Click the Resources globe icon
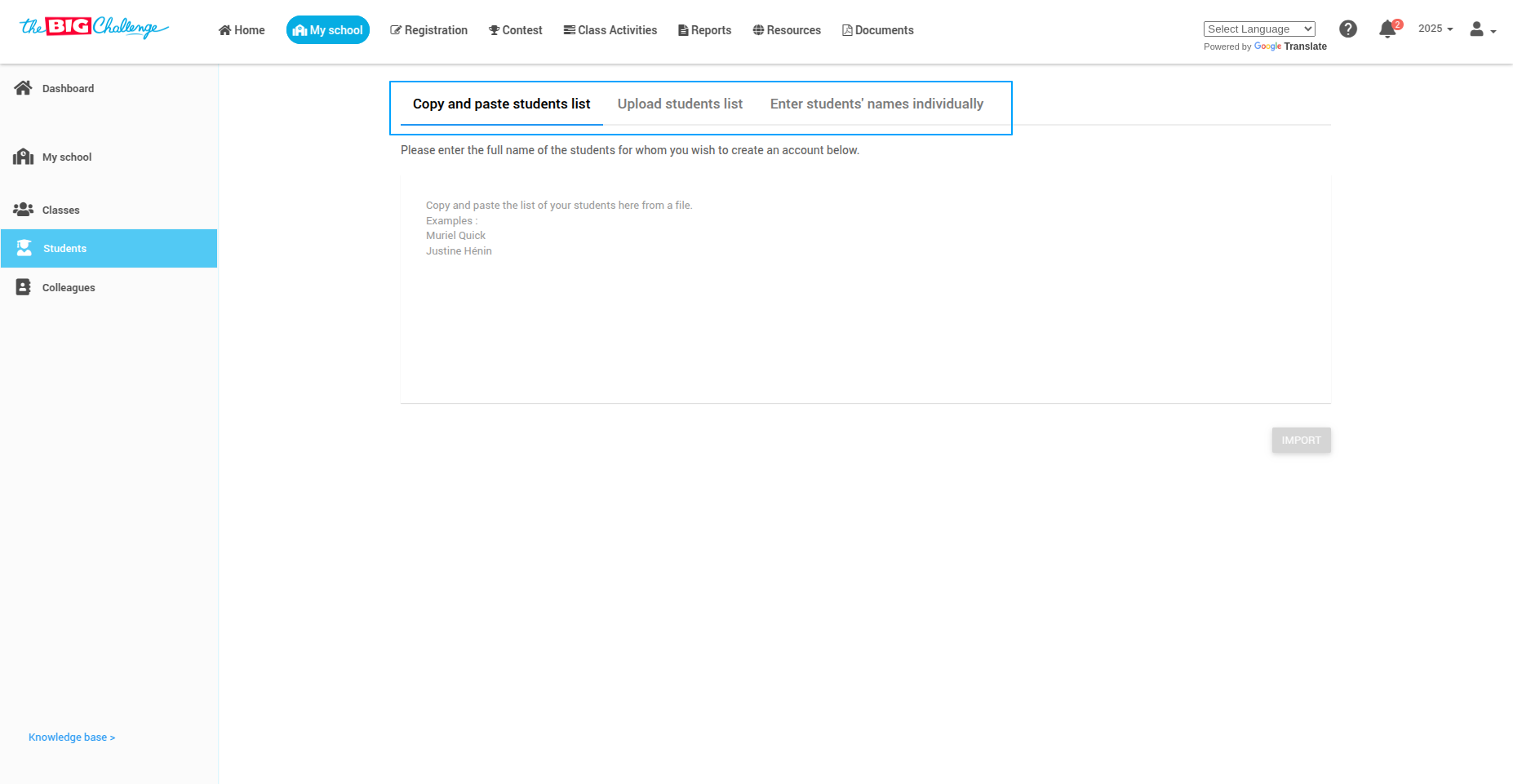The image size is (1513, 784). 758,30
